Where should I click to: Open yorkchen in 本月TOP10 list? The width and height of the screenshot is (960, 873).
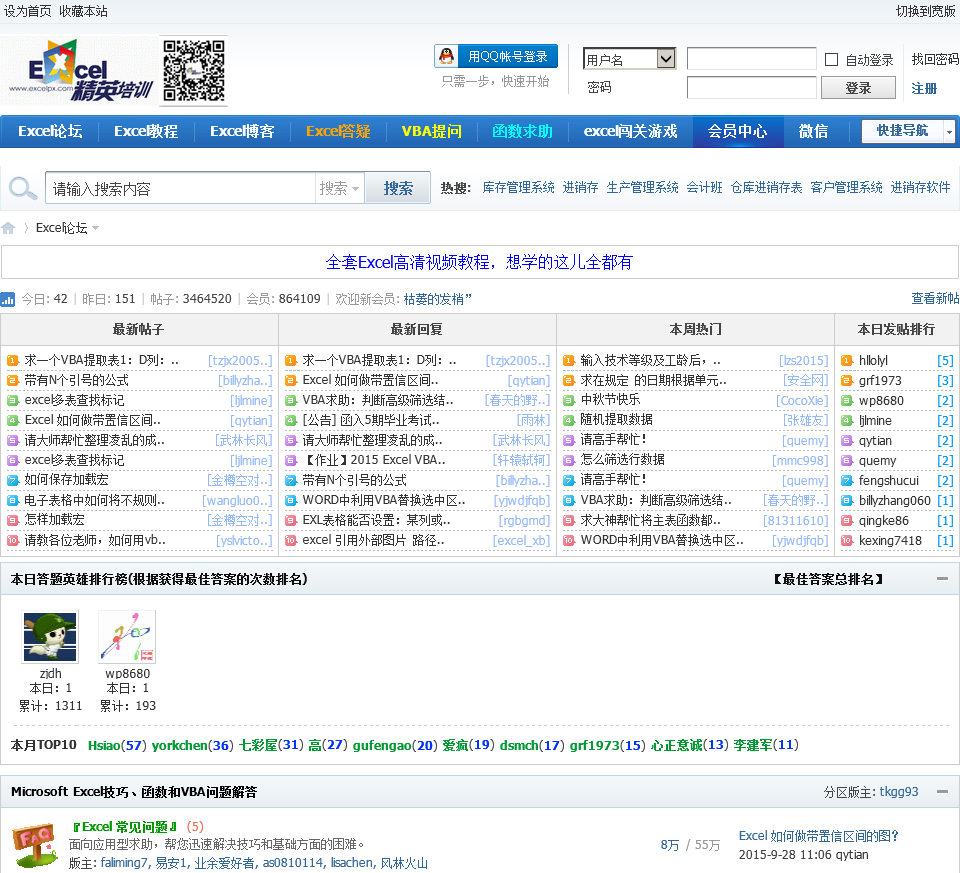[179, 745]
